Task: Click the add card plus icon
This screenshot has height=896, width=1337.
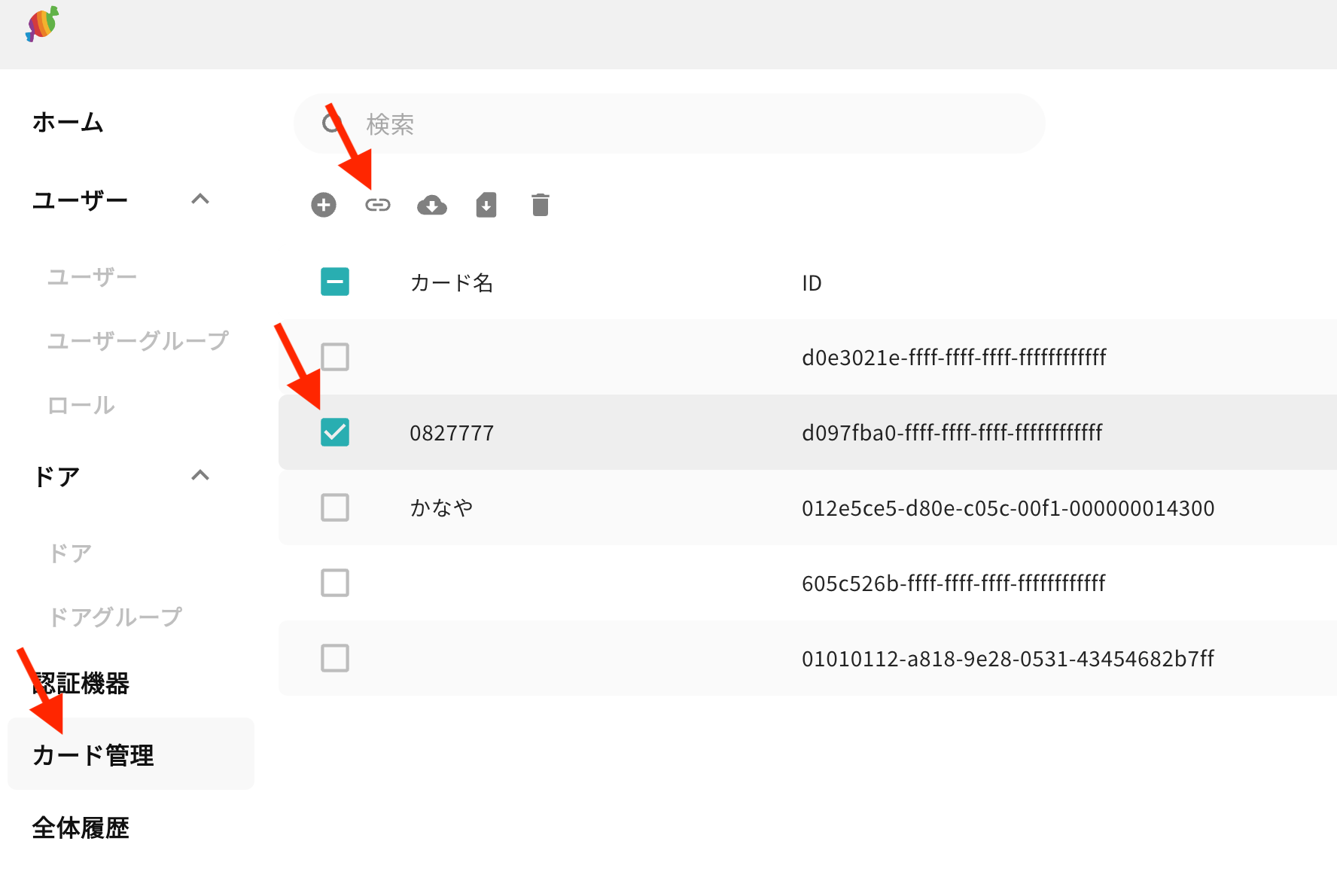Action: tap(324, 205)
